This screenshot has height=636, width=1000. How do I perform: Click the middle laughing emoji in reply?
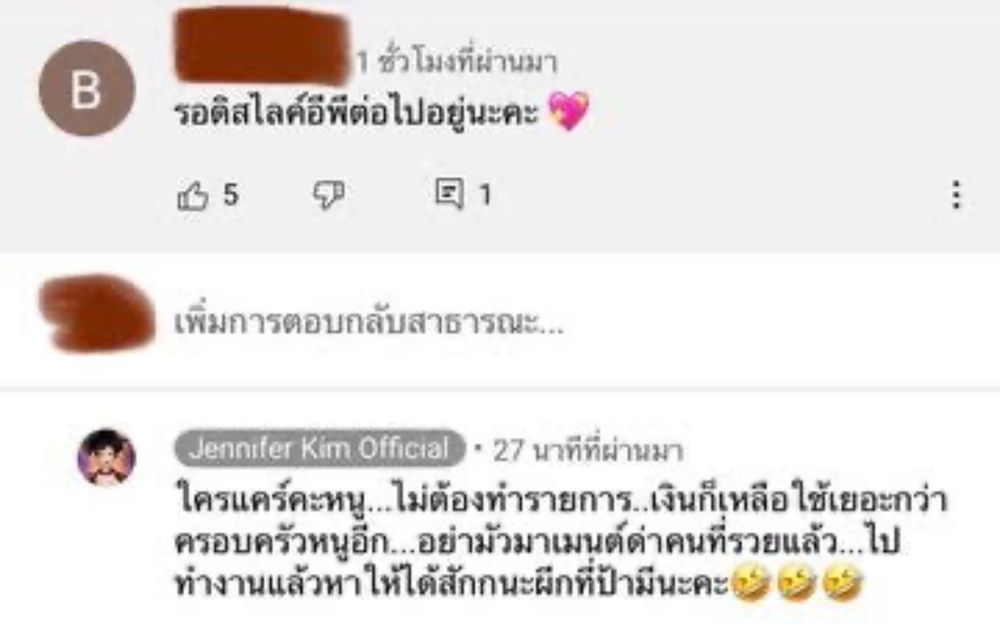[796, 584]
